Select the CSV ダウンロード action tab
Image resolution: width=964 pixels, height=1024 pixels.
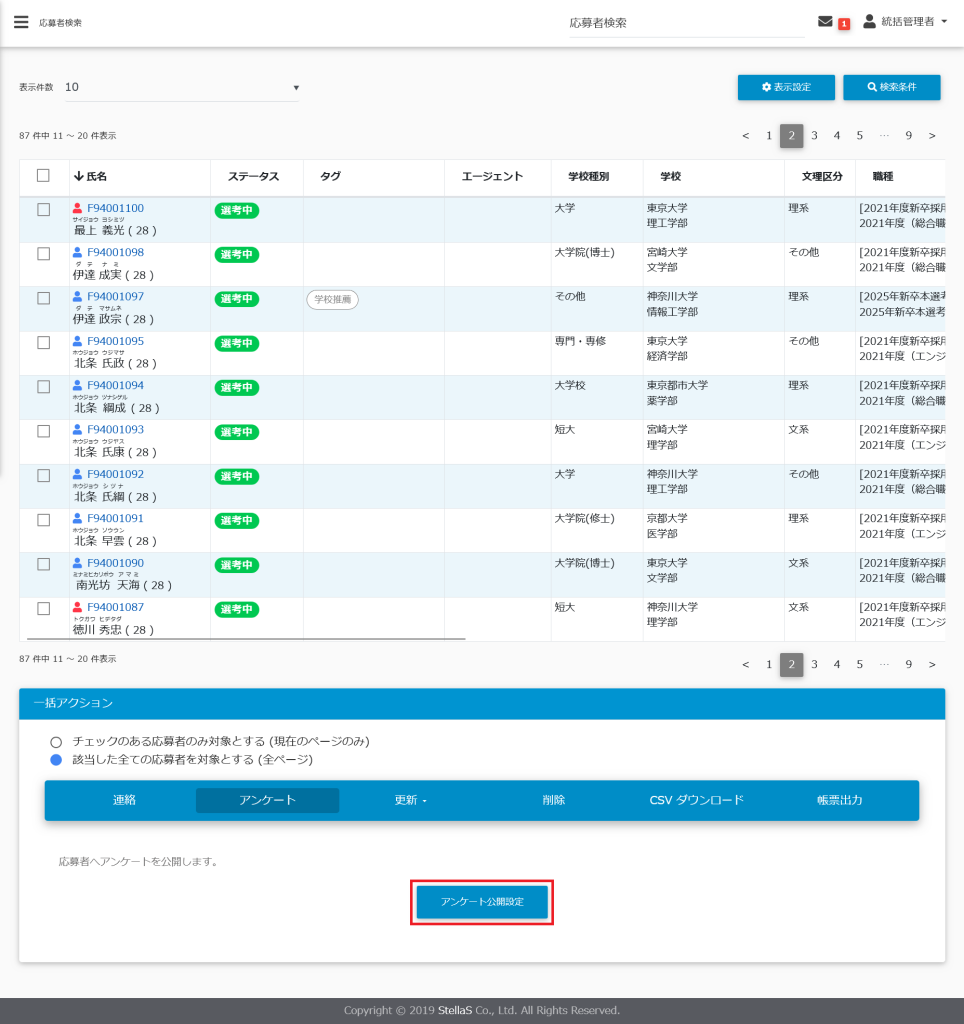(696, 800)
